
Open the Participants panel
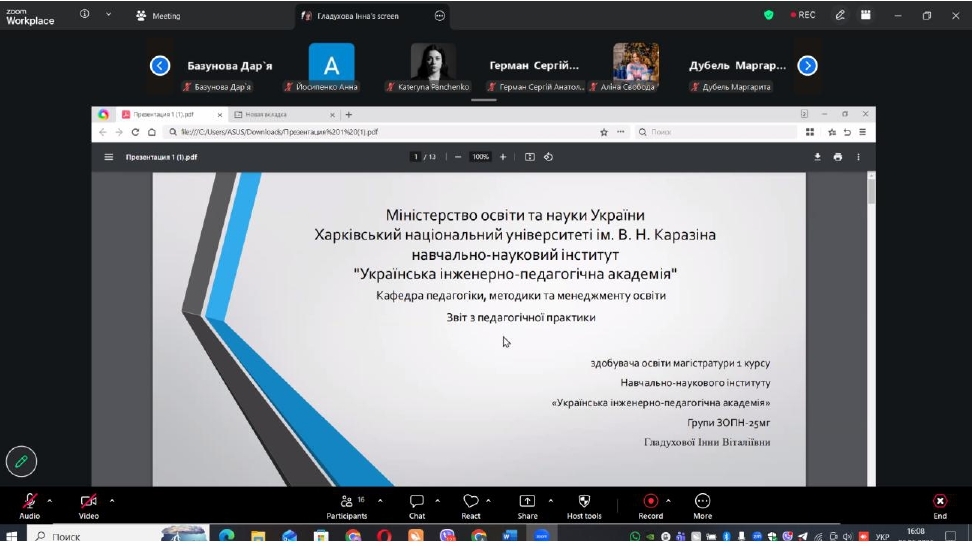tap(346, 507)
